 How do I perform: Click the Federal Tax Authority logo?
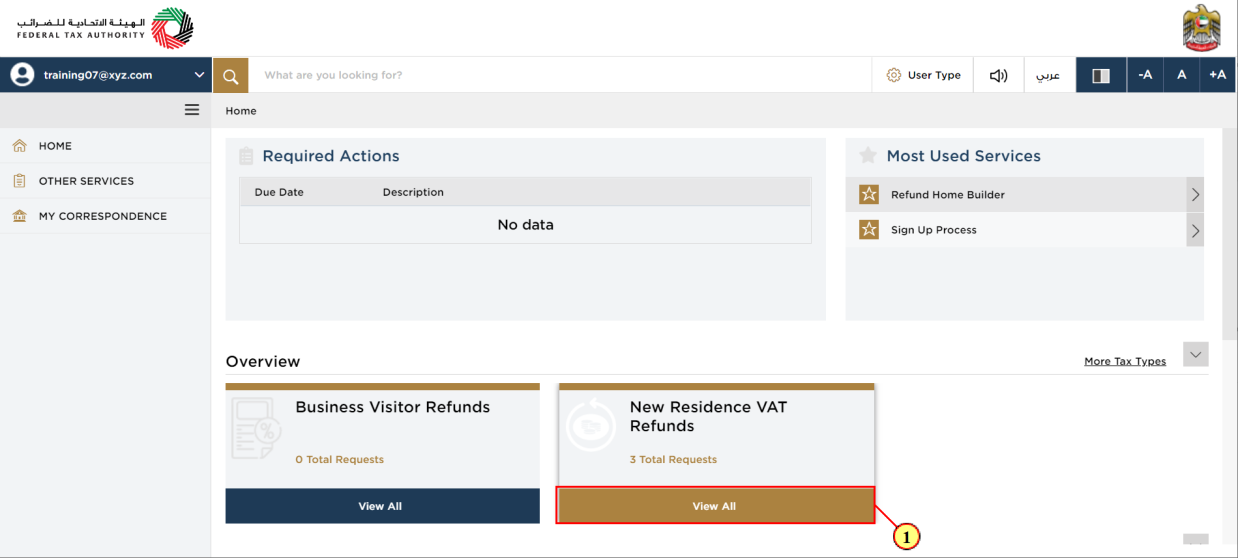click(x=105, y=28)
